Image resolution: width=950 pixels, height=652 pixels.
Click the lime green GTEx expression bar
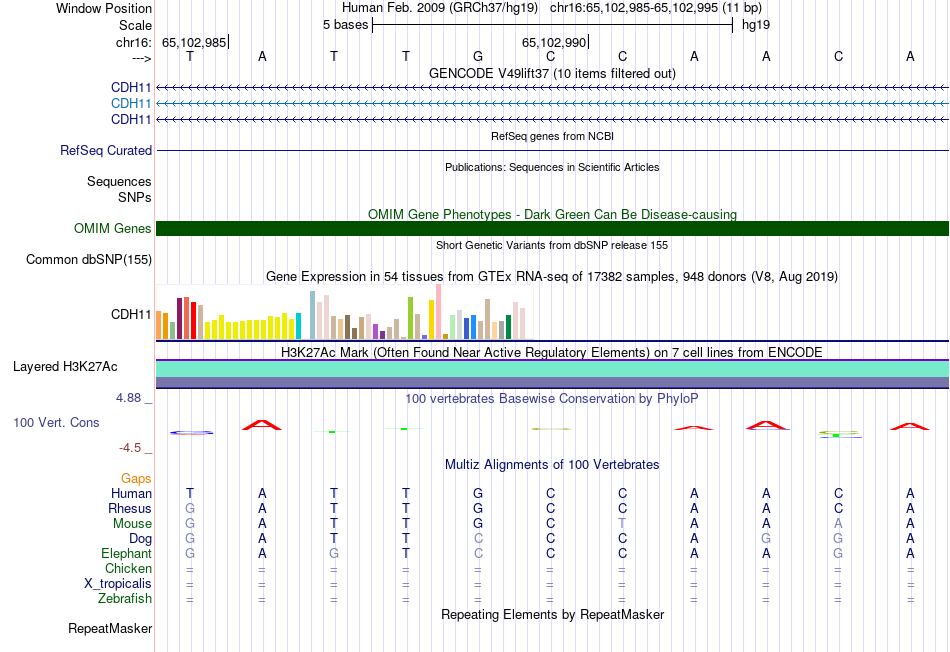point(411,318)
